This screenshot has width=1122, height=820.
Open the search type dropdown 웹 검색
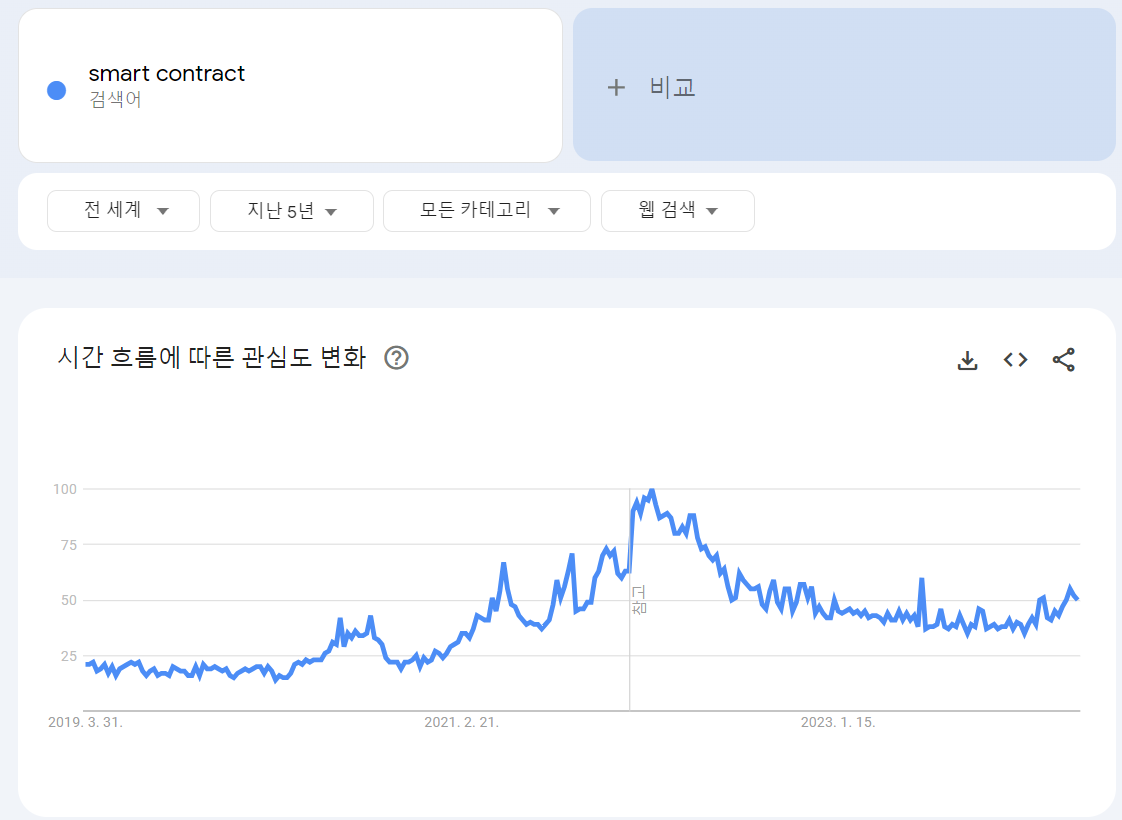[677, 210]
